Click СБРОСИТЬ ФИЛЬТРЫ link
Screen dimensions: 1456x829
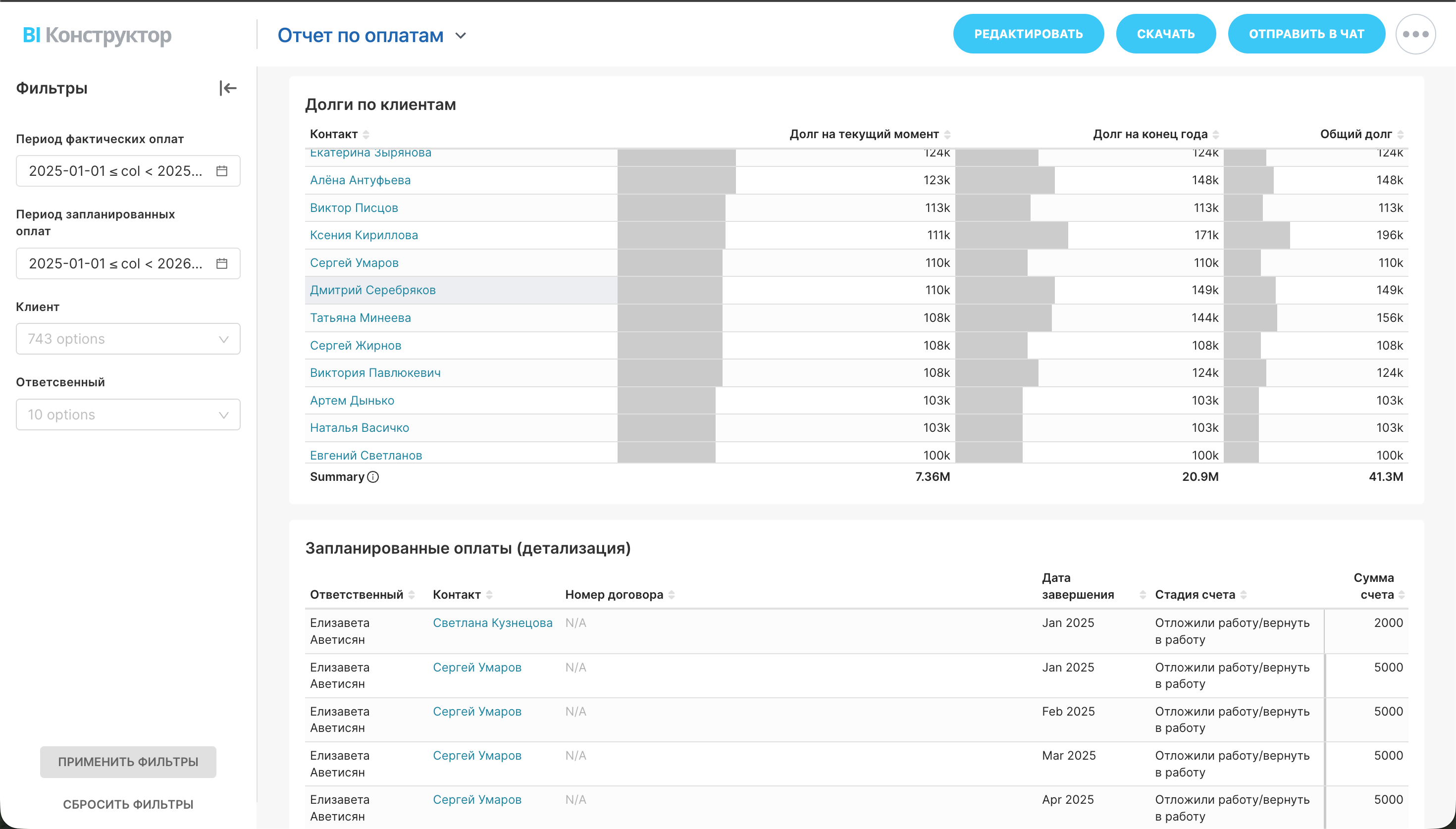click(128, 805)
